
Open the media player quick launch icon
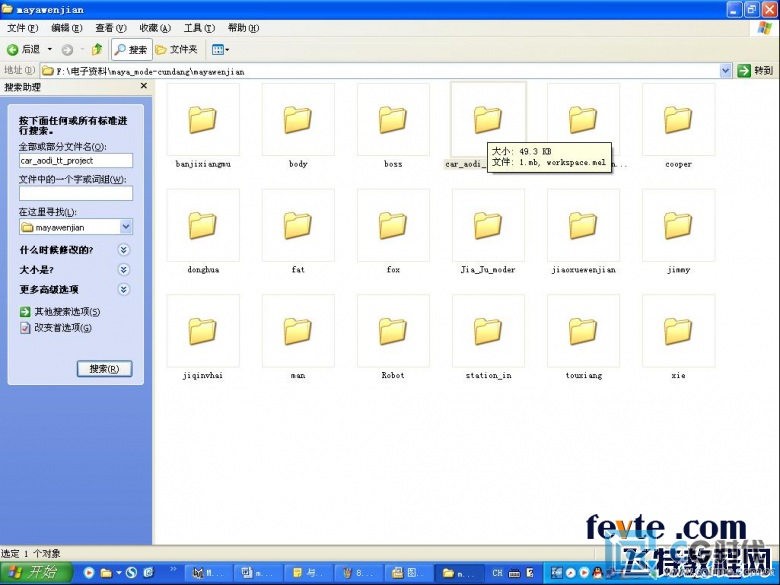click(x=89, y=573)
